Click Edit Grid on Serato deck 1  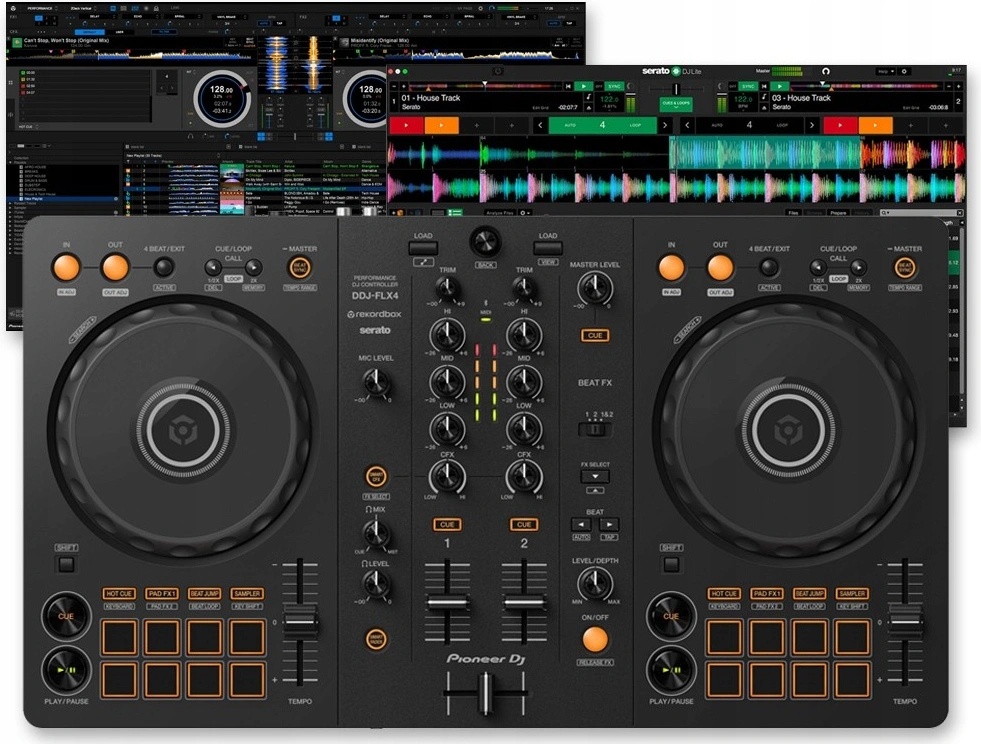[541, 108]
